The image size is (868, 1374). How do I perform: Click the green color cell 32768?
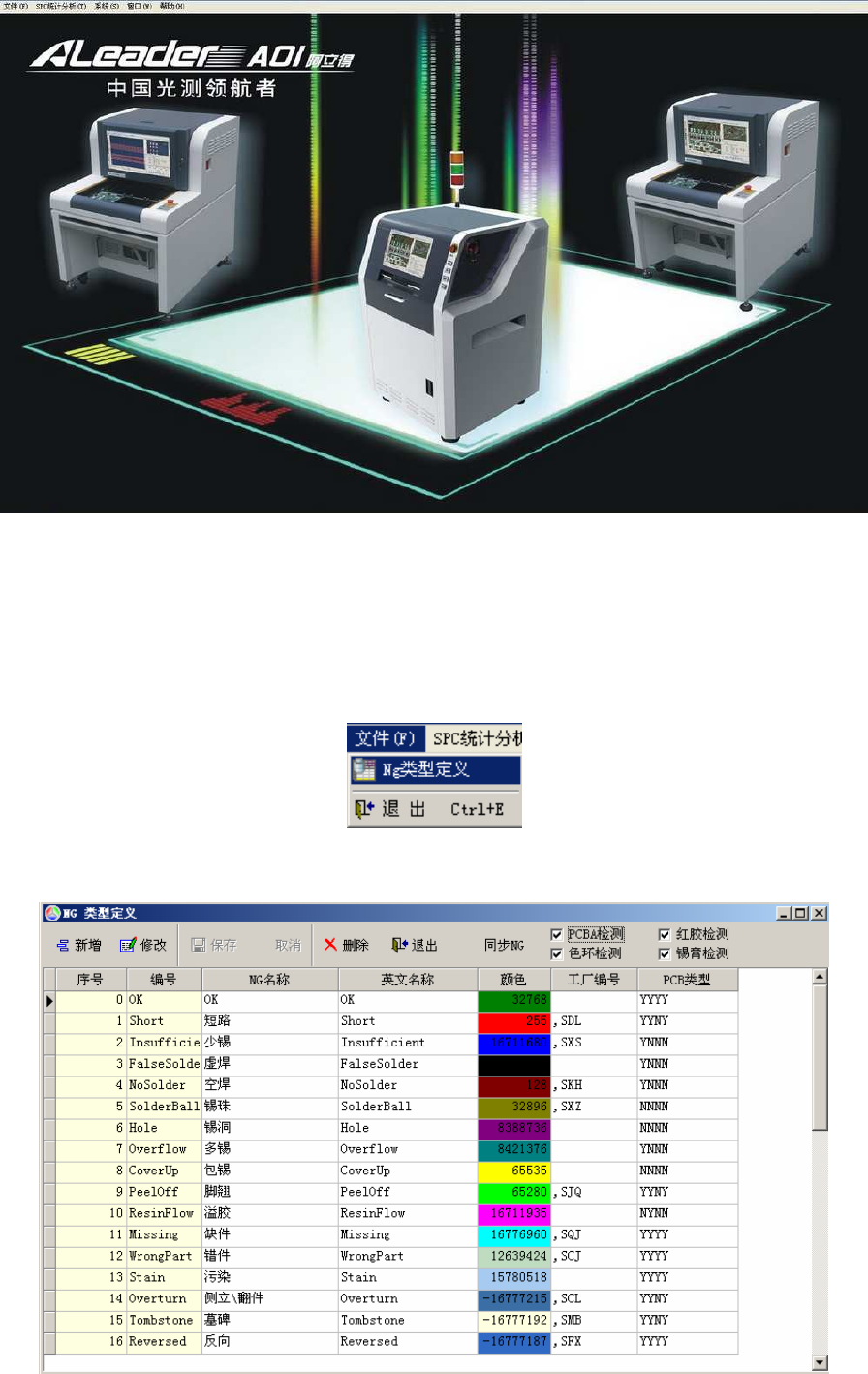coord(514,1000)
